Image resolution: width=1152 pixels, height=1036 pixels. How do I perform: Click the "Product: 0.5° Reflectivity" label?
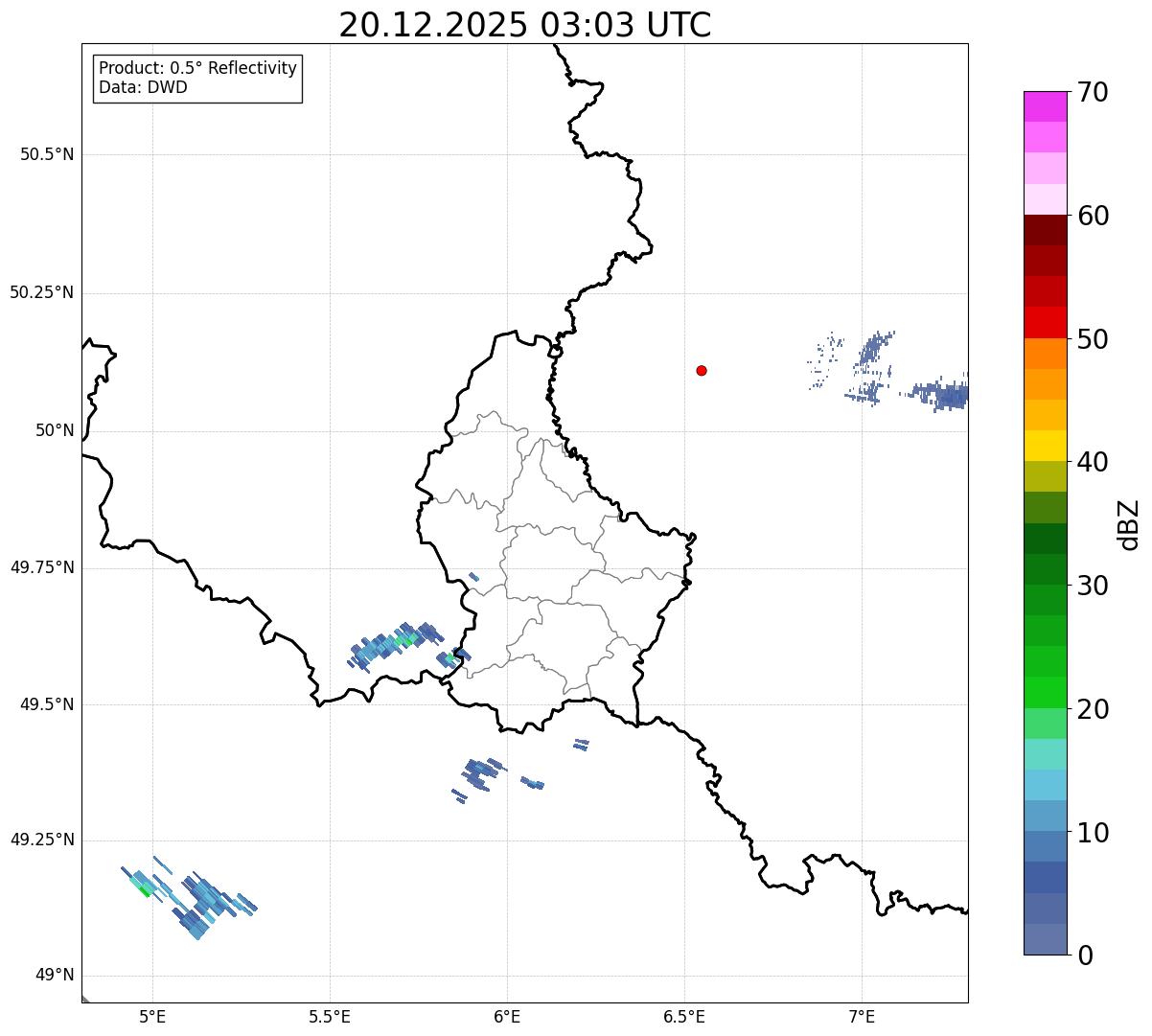[x=198, y=68]
